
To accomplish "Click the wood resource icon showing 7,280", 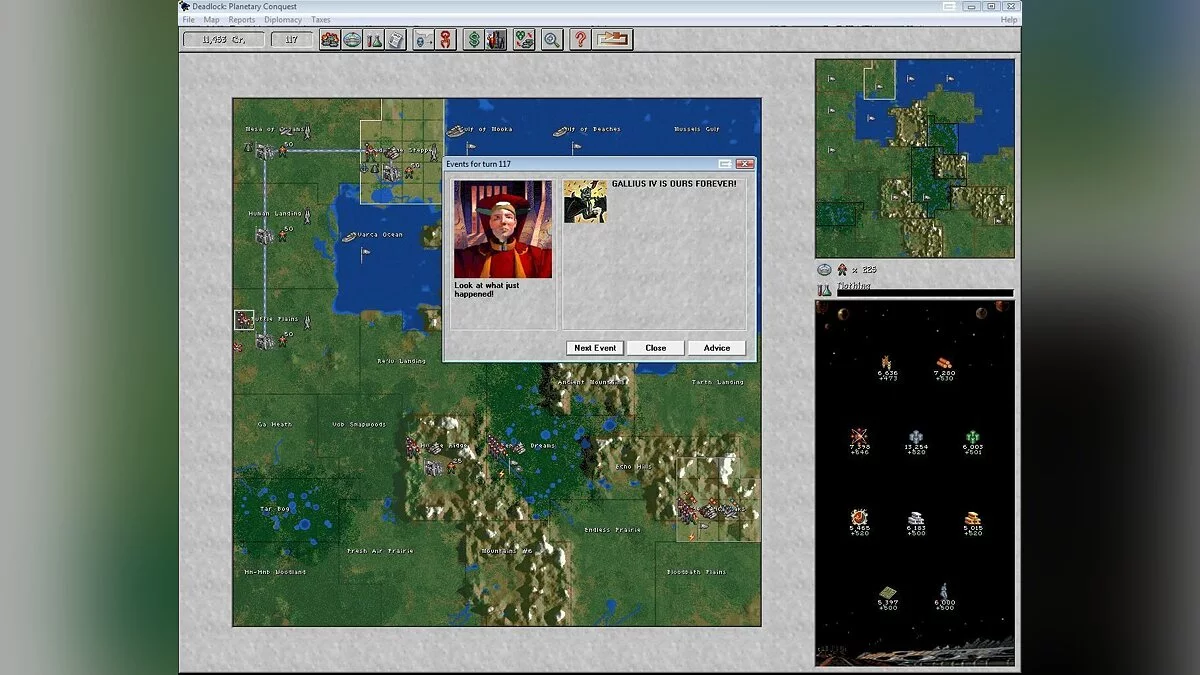I will tap(944, 363).
